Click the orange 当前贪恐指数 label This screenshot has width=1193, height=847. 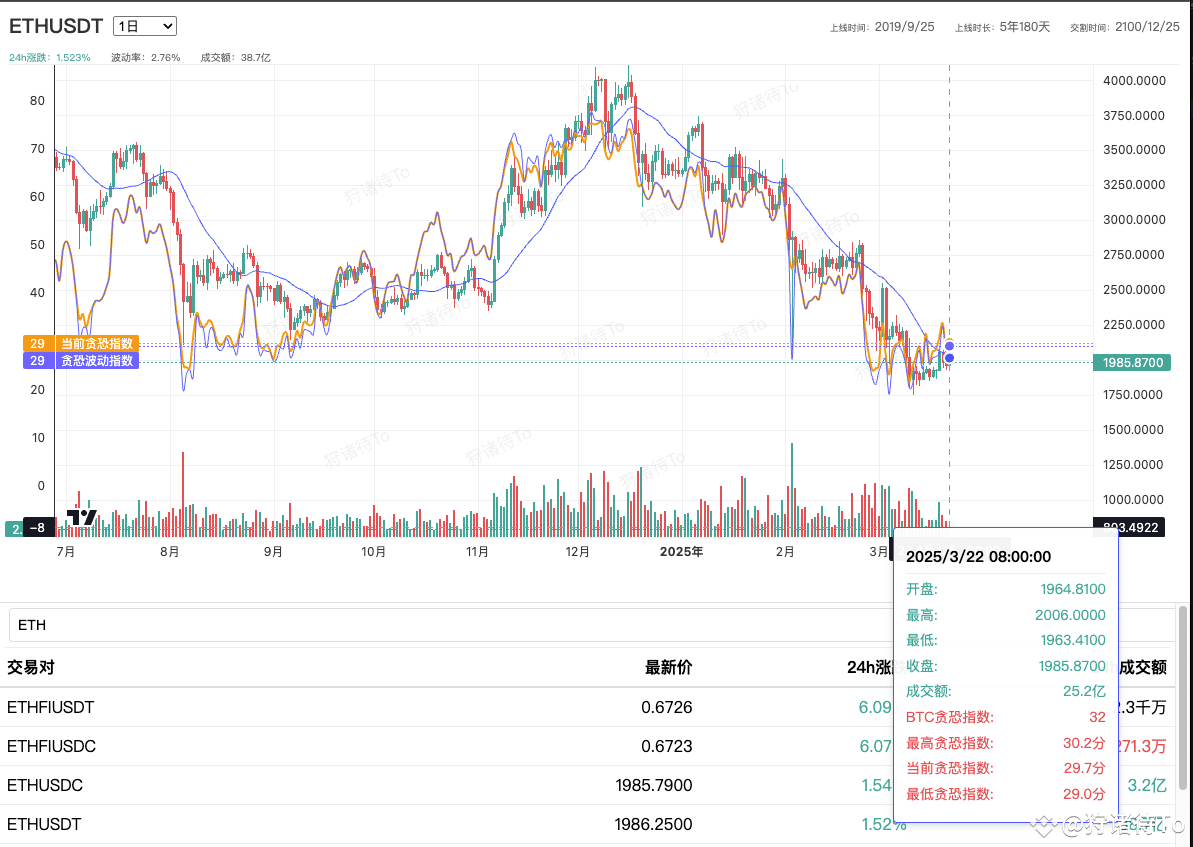point(95,344)
